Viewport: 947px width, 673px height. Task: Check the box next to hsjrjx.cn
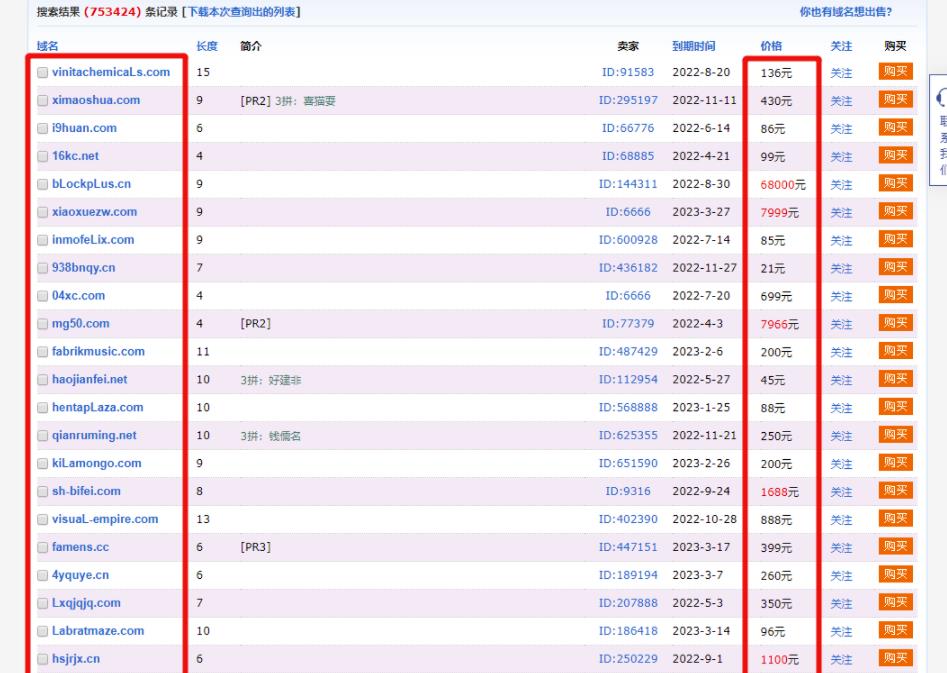click(x=42, y=659)
